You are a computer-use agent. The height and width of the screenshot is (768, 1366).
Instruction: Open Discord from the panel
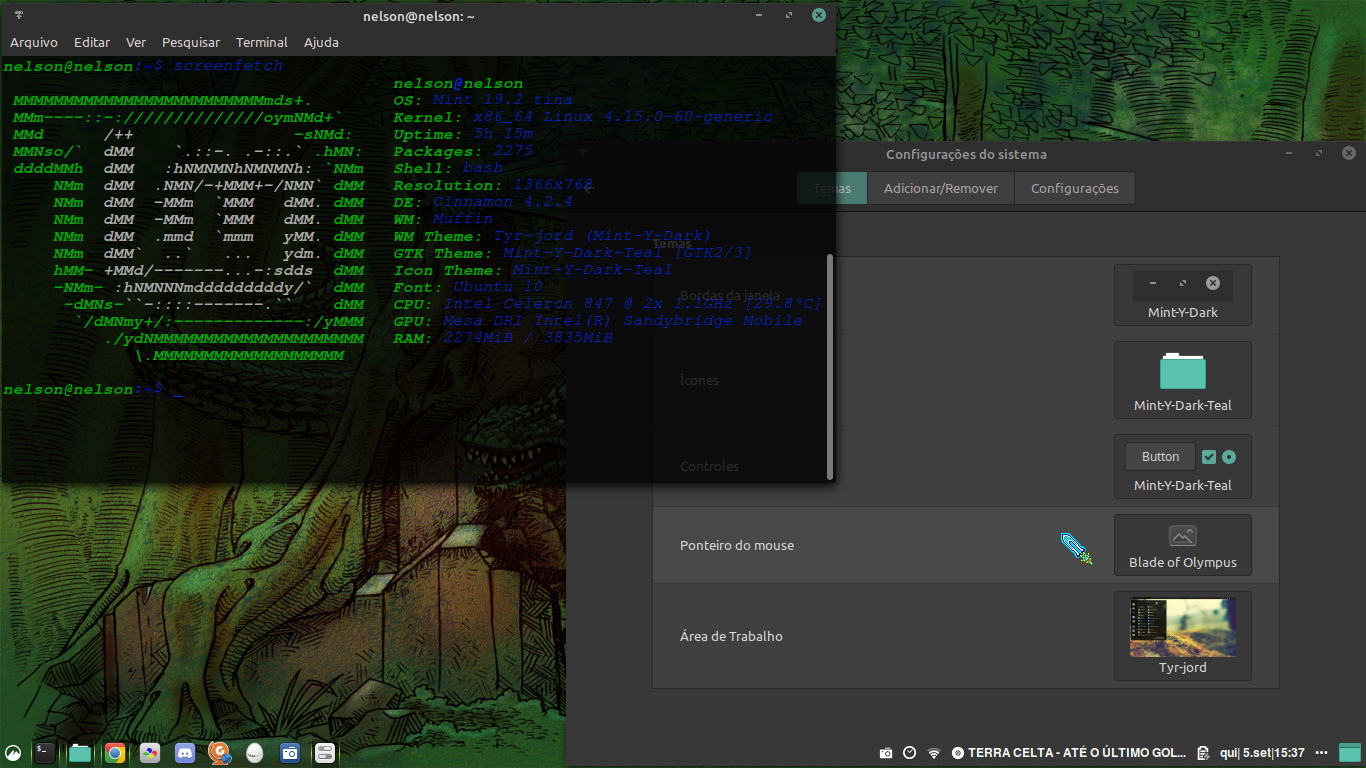pyautogui.click(x=185, y=753)
